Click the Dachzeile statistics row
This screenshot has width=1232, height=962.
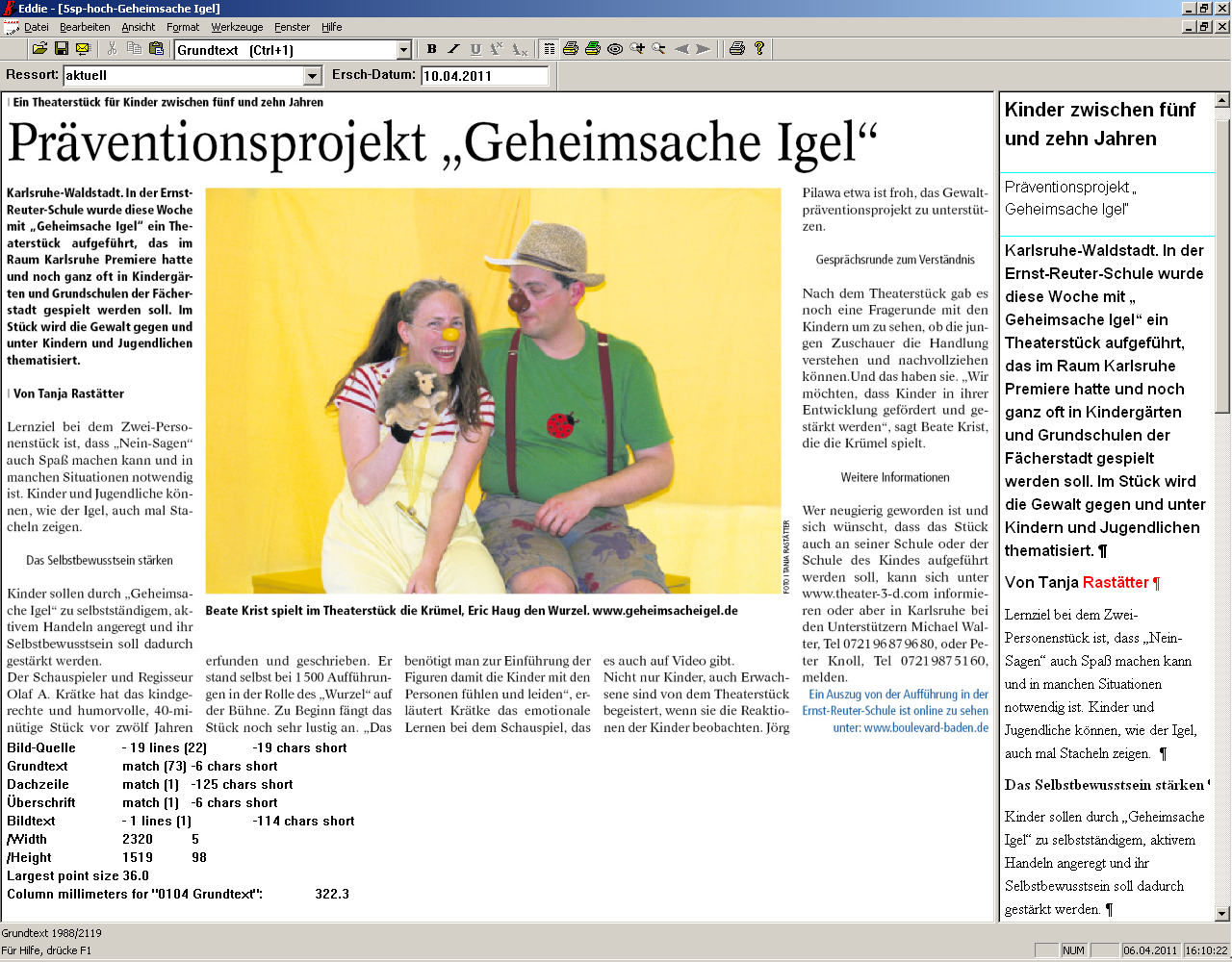click(x=150, y=784)
